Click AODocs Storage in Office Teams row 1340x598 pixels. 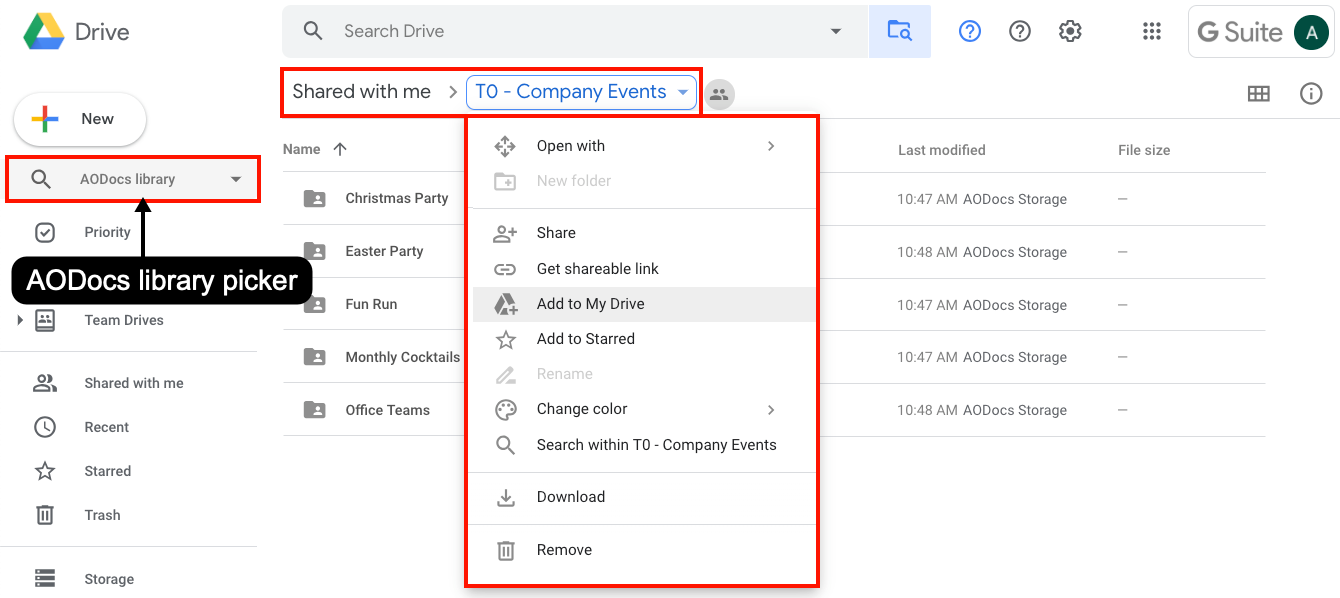(x=1015, y=410)
